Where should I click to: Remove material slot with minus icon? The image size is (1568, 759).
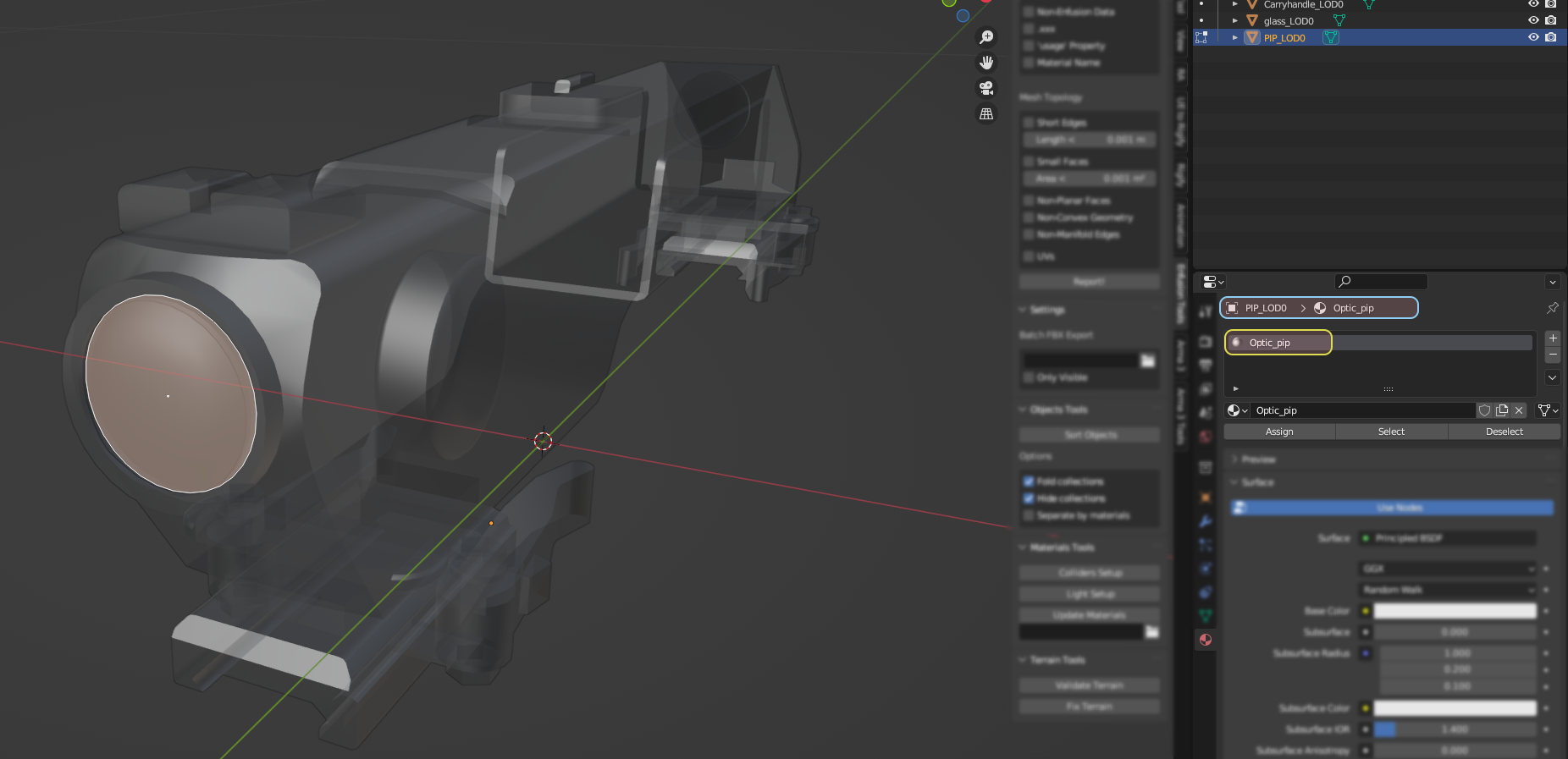1552,354
